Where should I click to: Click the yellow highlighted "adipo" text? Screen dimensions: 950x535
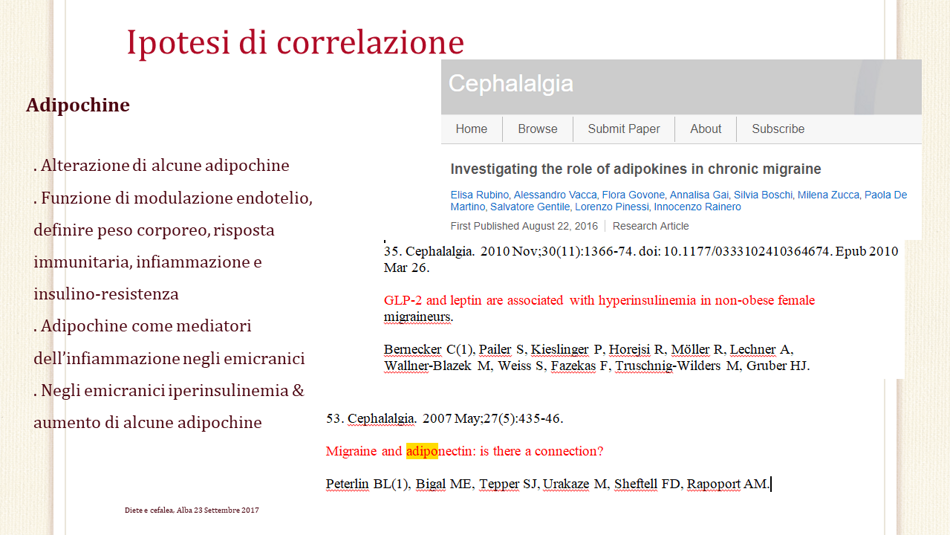[421, 451]
